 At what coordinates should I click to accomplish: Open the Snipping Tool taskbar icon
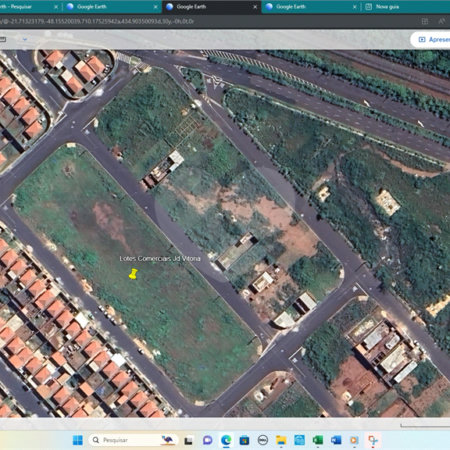click(373, 440)
